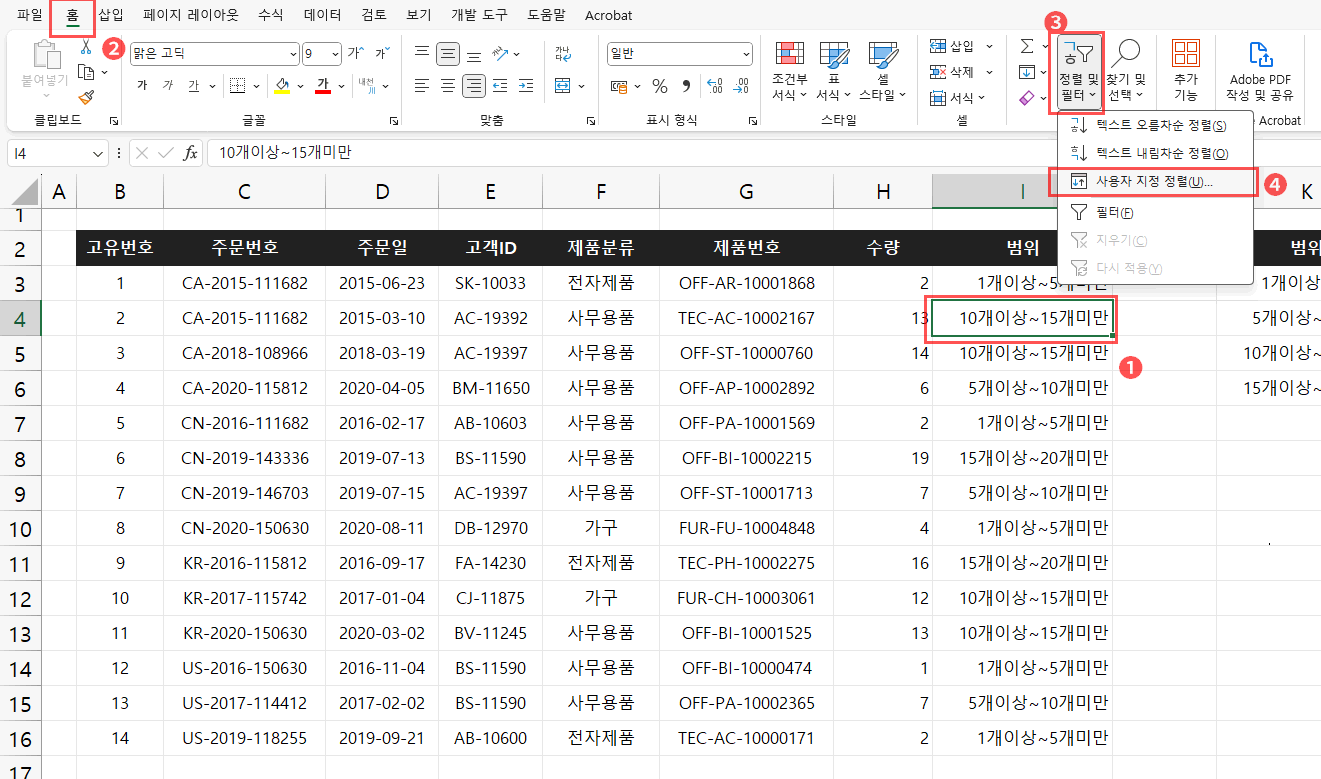The image size is (1321, 779).
Task: Apply red font color 가
Action: tap(323, 86)
